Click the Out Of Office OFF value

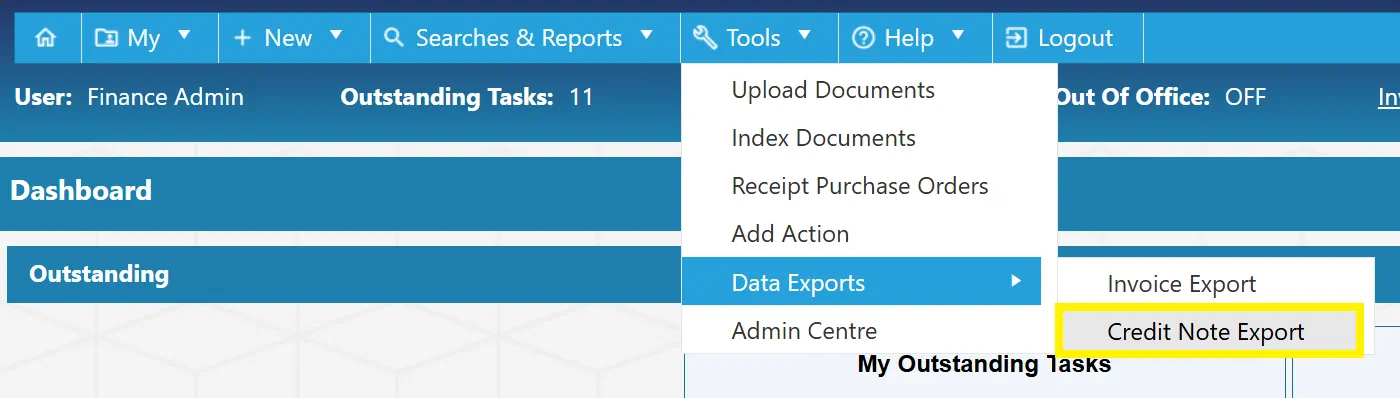pos(1246,97)
